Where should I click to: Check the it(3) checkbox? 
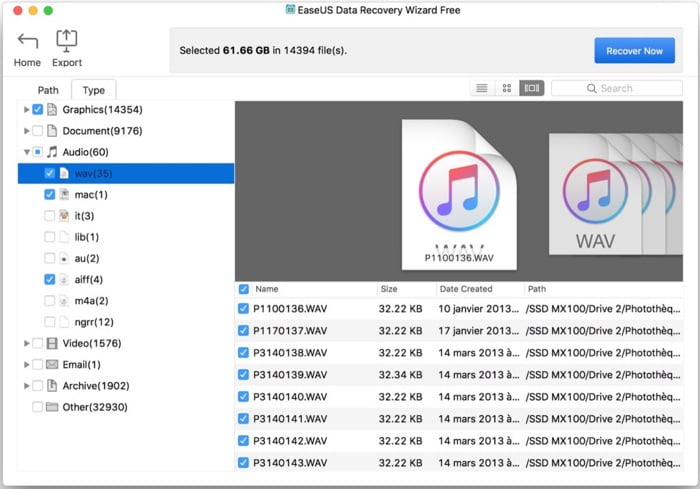(50, 216)
